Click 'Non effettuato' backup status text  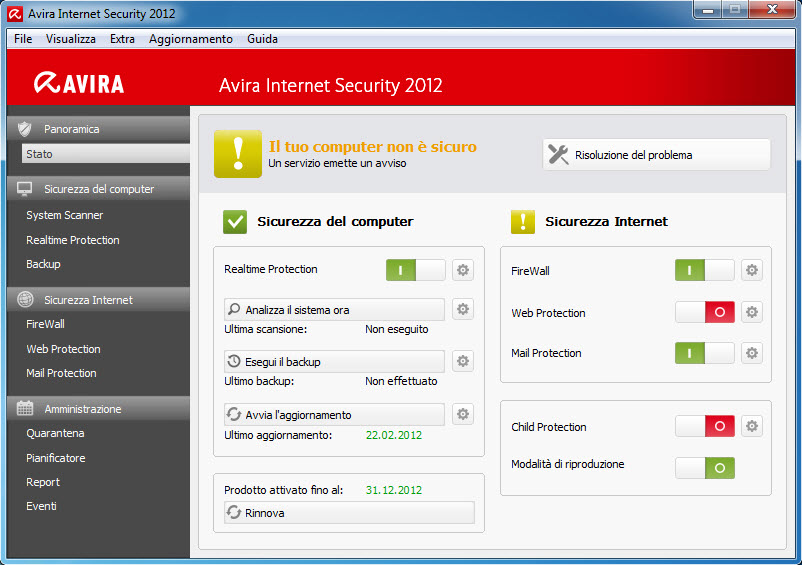click(x=401, y=381)
